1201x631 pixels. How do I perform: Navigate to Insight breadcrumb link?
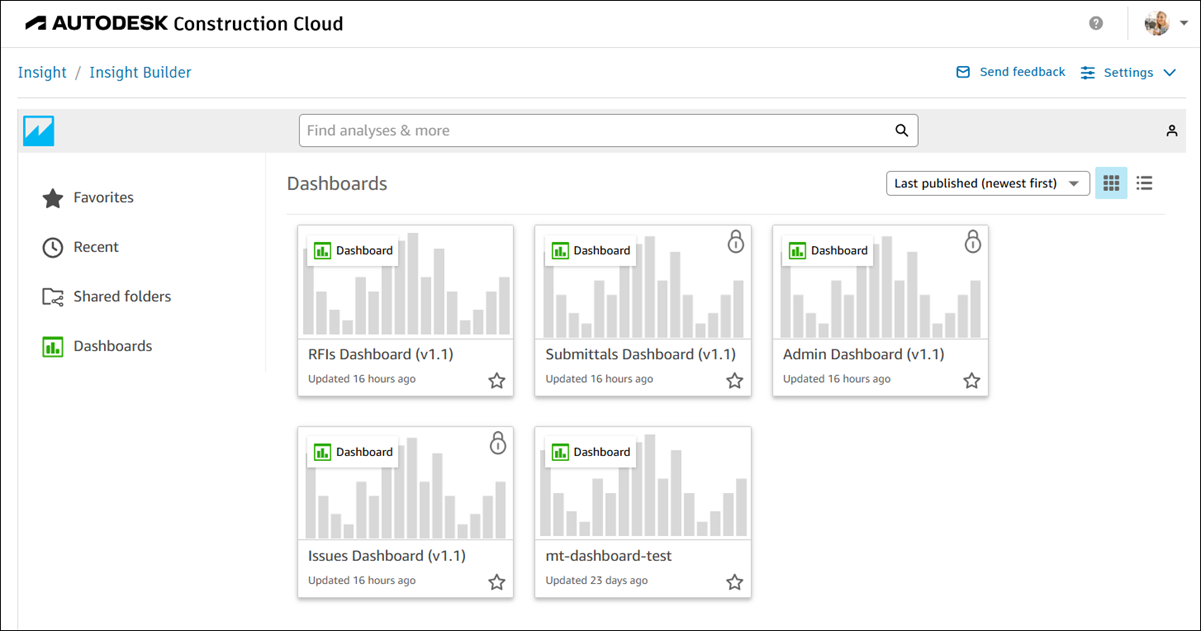click(42, 73)
